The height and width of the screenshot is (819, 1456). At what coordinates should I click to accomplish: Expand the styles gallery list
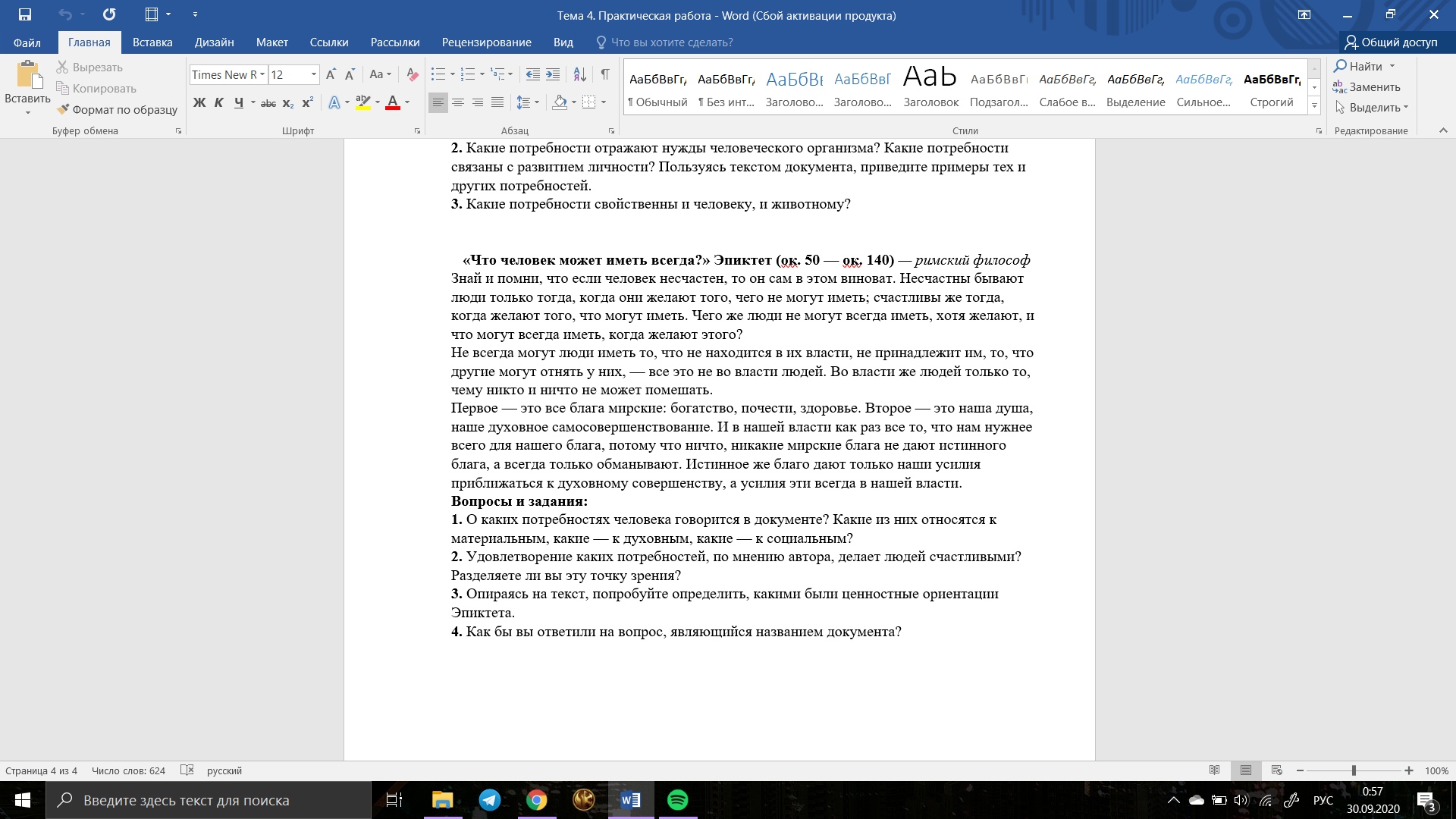pyautogui.click(x=1314, y=105)
